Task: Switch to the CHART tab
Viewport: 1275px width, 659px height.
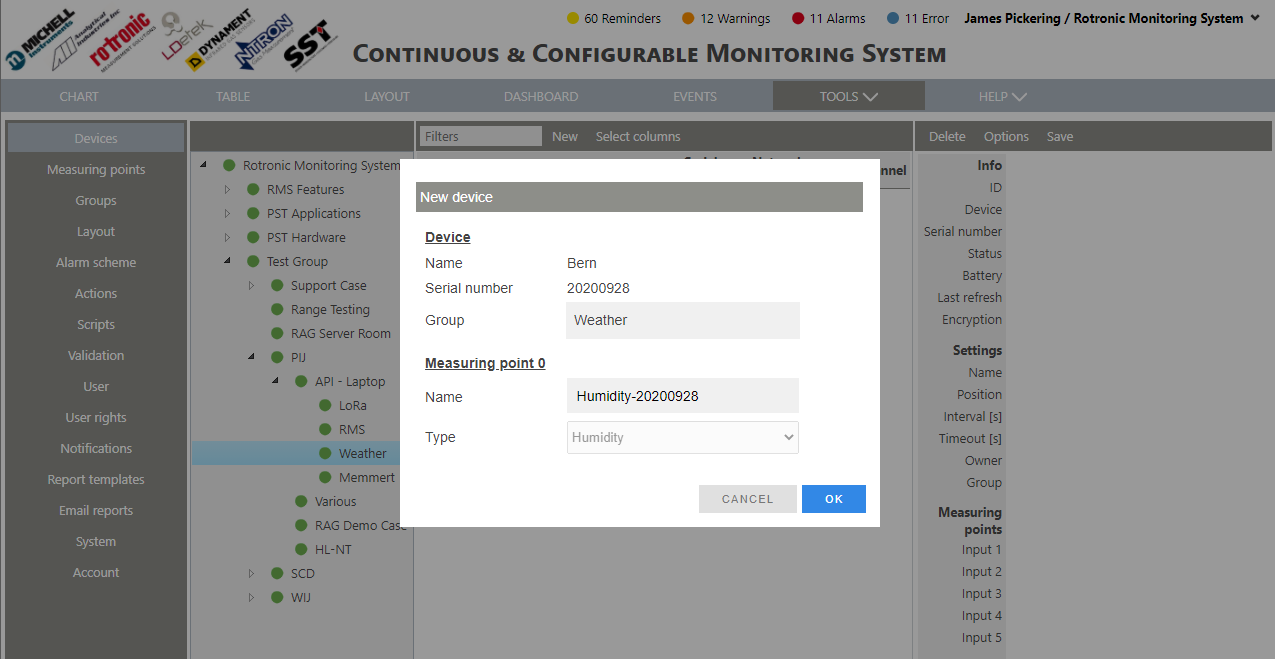Action: (x=79, y=96)
